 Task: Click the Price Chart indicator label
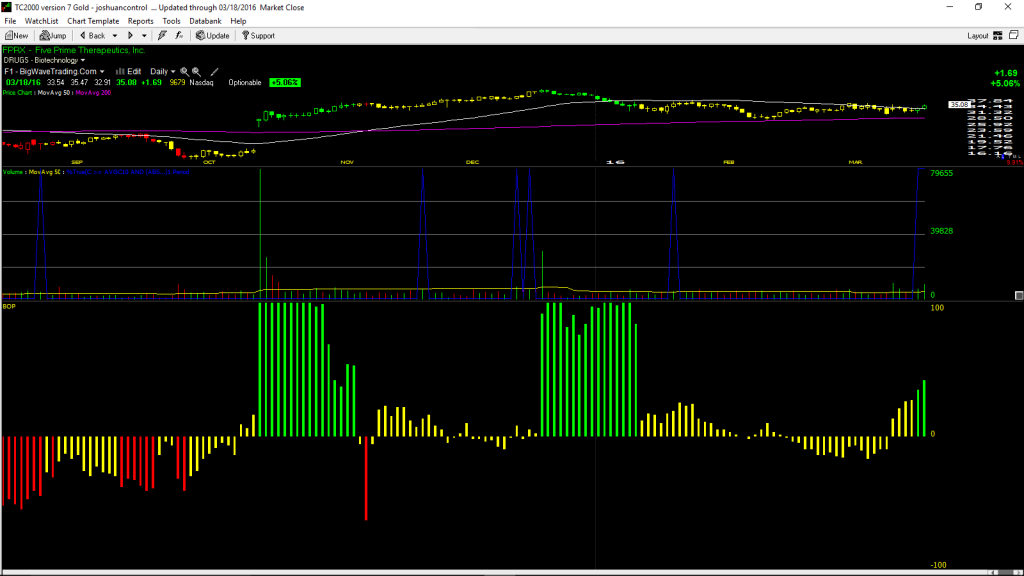point(18,93)
